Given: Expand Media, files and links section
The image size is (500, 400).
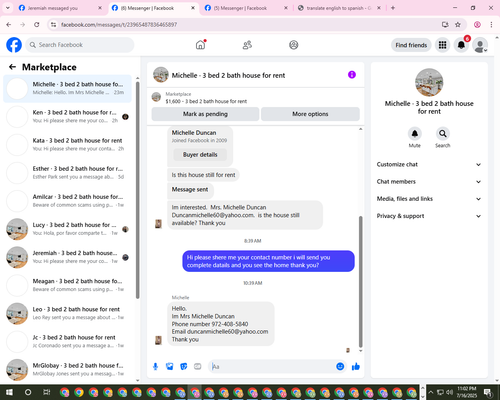Looking at the screenshot, I should [429, 199].
